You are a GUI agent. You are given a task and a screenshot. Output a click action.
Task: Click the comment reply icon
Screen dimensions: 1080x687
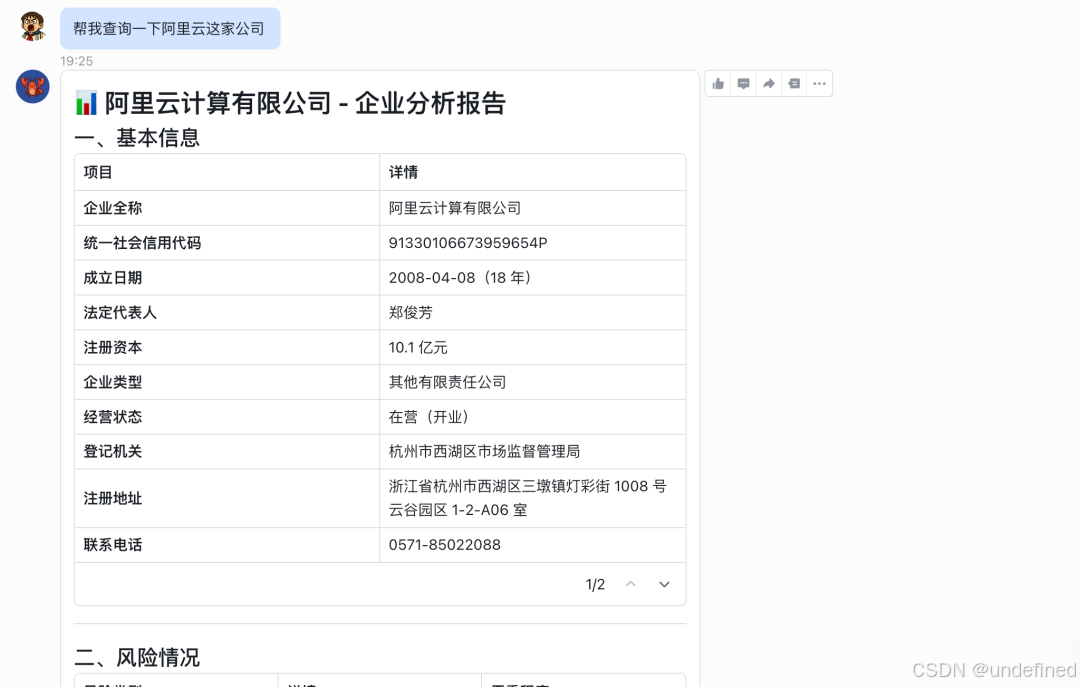(x=744, y=84)
